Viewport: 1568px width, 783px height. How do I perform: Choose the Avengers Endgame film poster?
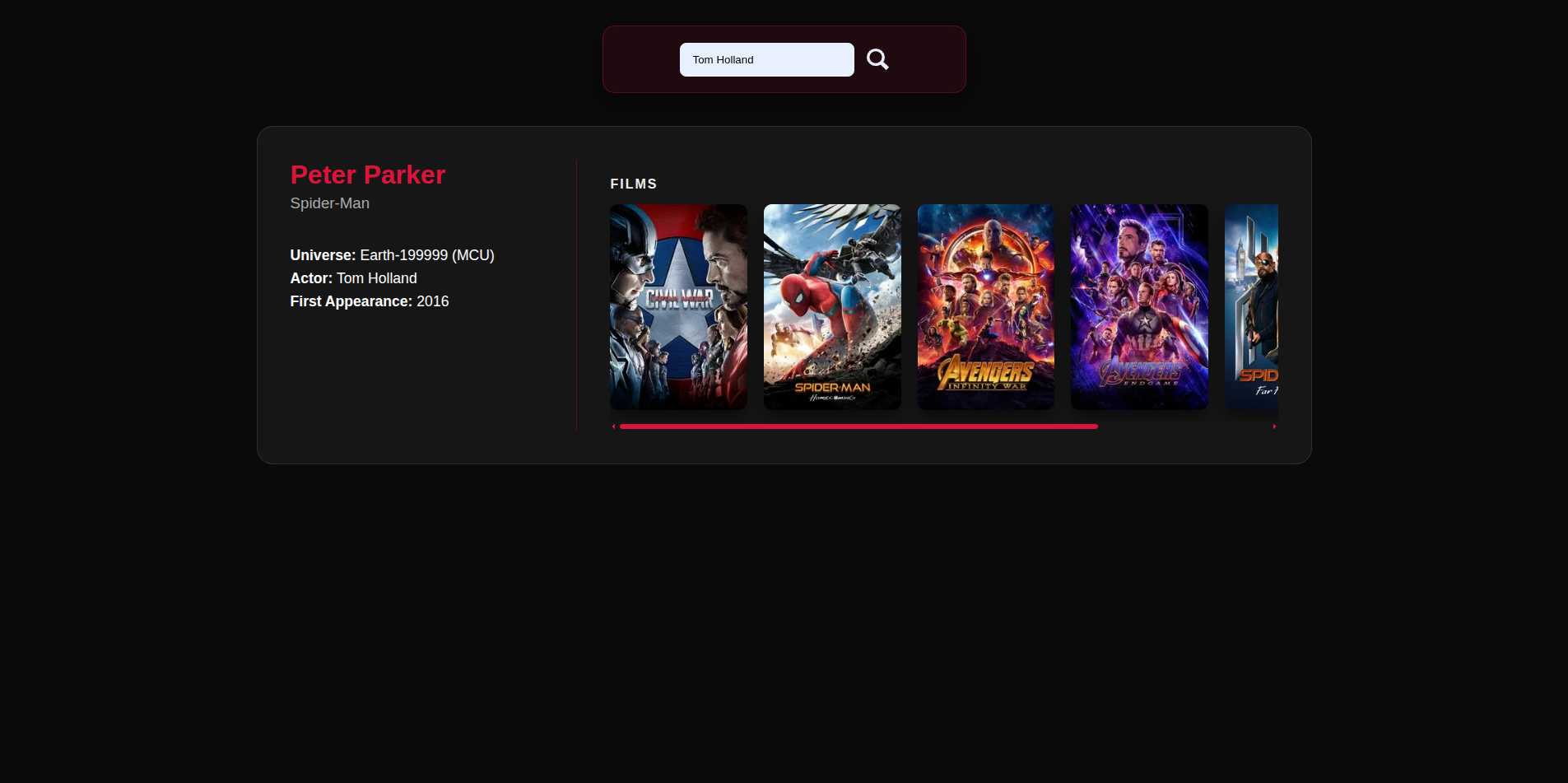pos(1139,306)
